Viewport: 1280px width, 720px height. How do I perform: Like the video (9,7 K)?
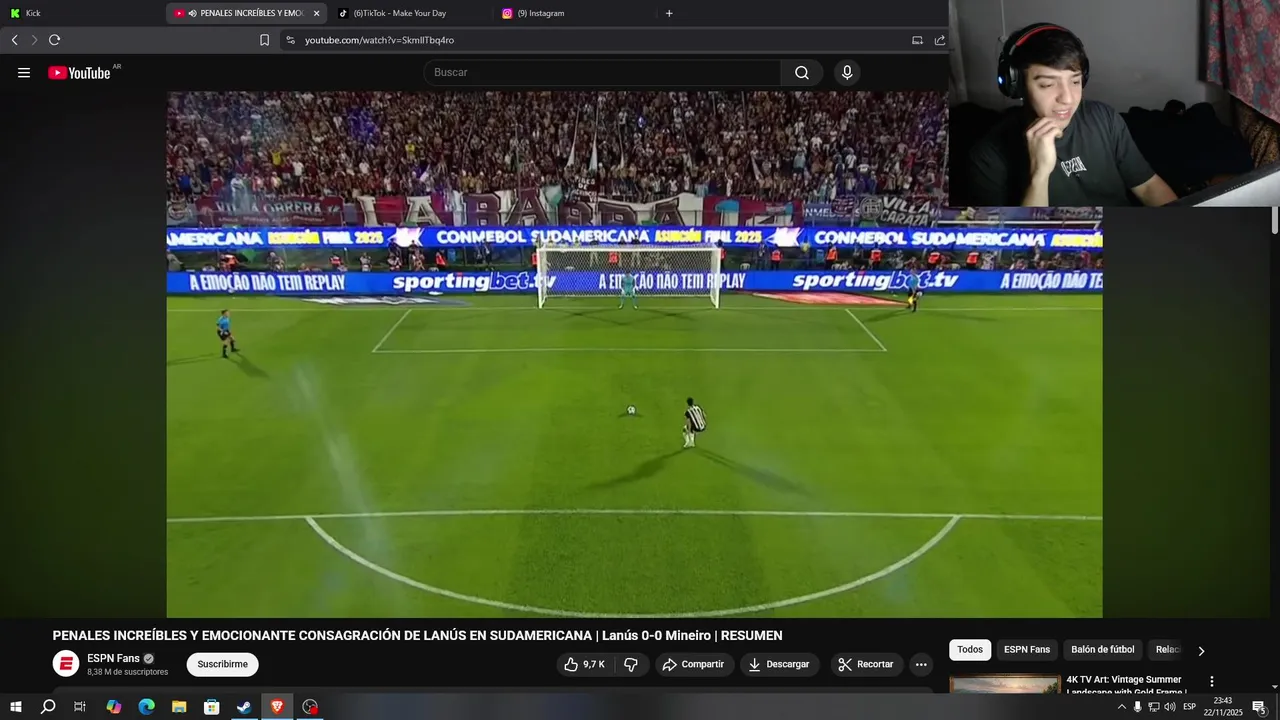point(585,664)
